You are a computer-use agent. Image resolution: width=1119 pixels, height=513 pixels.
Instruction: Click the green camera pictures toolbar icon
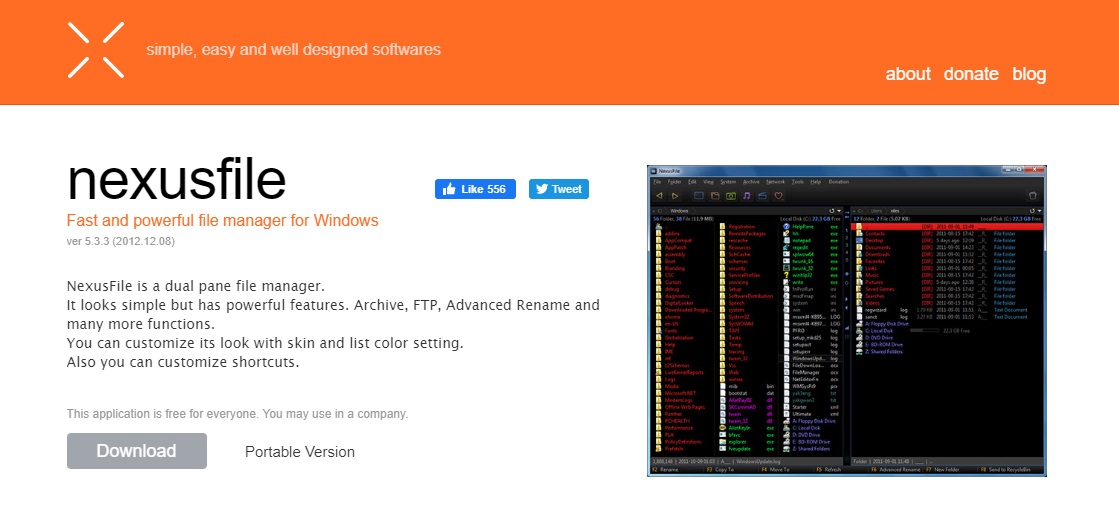click(x=730, y=196)
